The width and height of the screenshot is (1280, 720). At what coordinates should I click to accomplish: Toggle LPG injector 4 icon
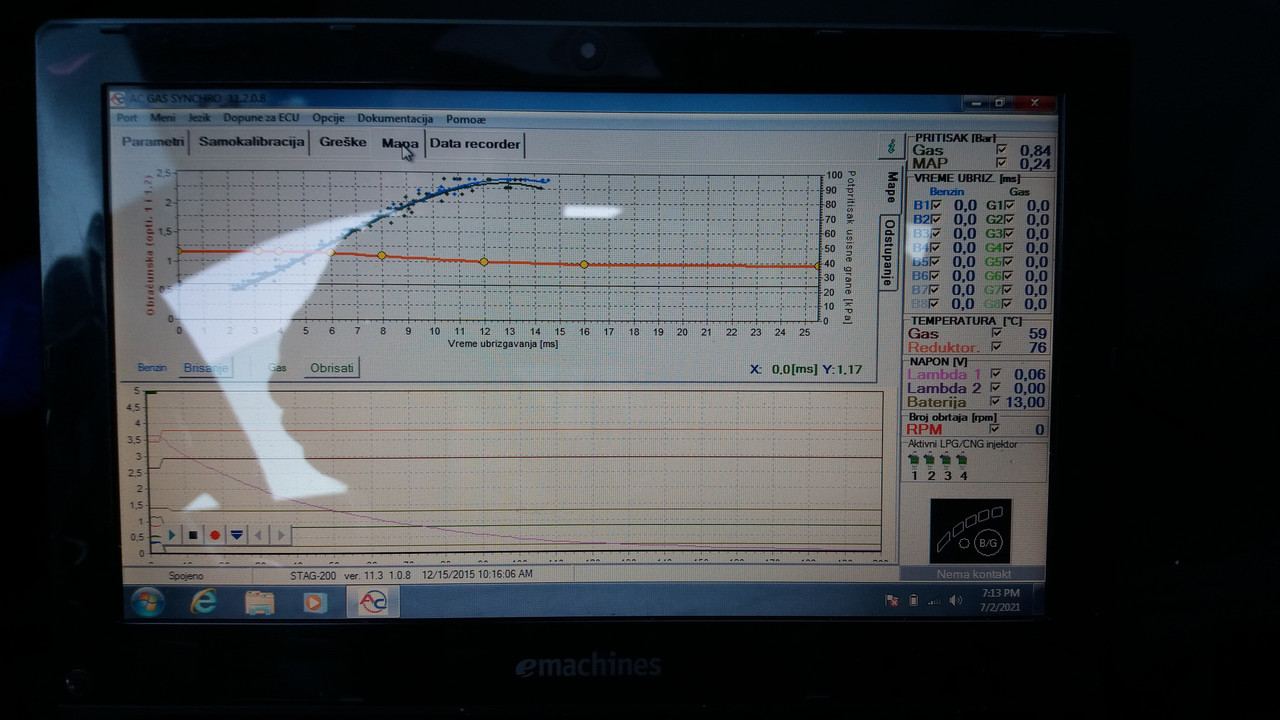[962, 460]
